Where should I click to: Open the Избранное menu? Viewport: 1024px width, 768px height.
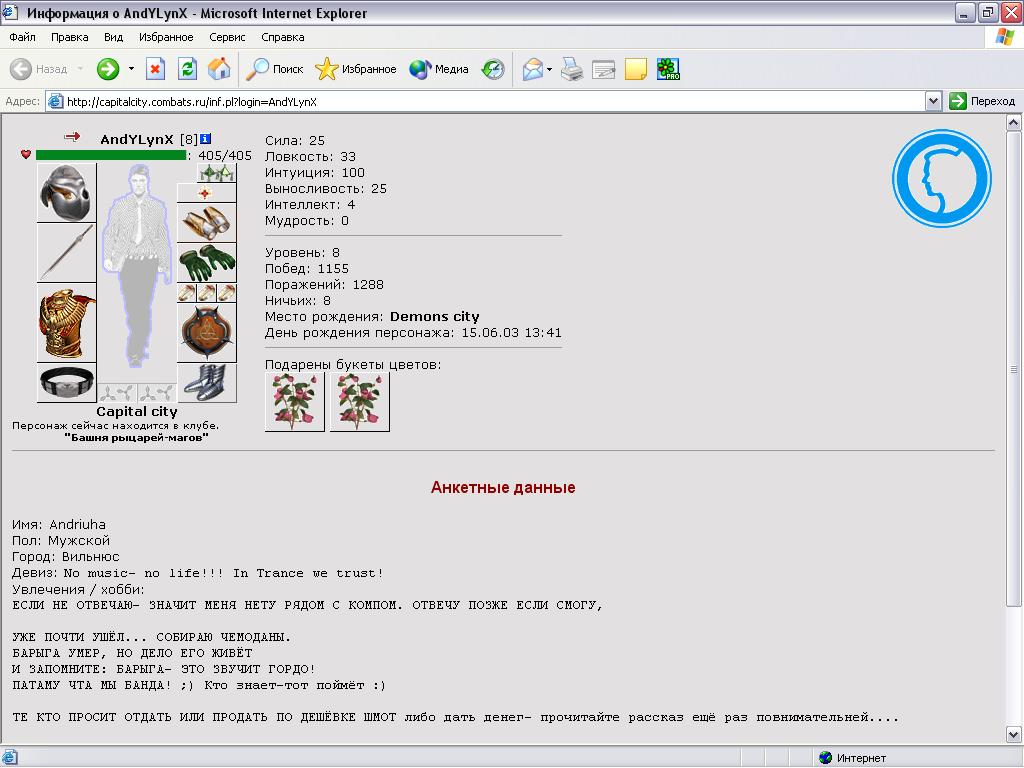tap(166, 37)
